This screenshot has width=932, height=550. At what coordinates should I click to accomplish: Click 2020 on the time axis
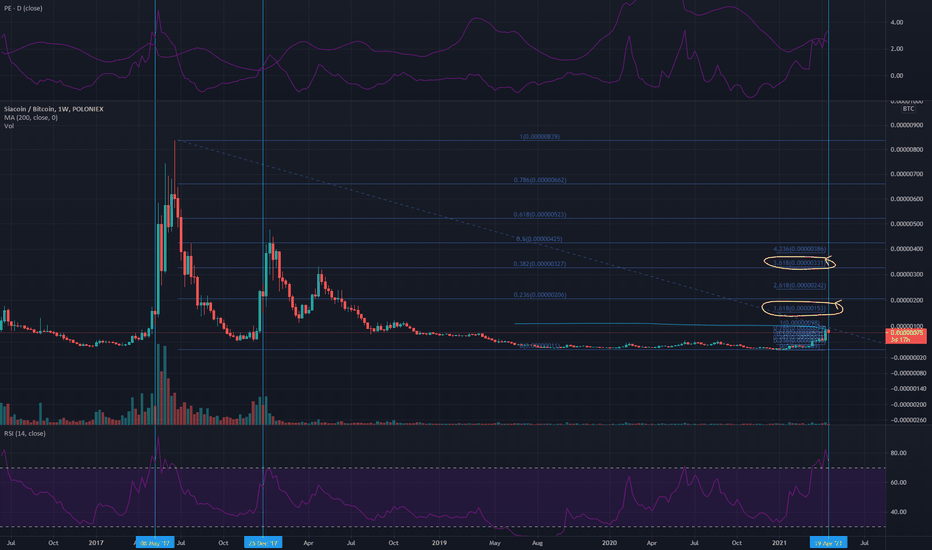[x=609, y=543]
